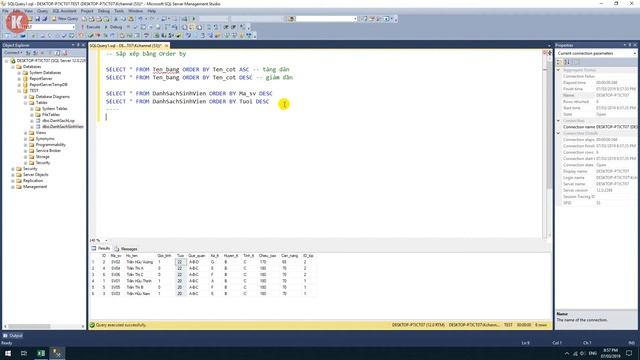Open the Excel icon in taskbar
This screenshot has height=360, width=640.
click(x=41, y=353)
